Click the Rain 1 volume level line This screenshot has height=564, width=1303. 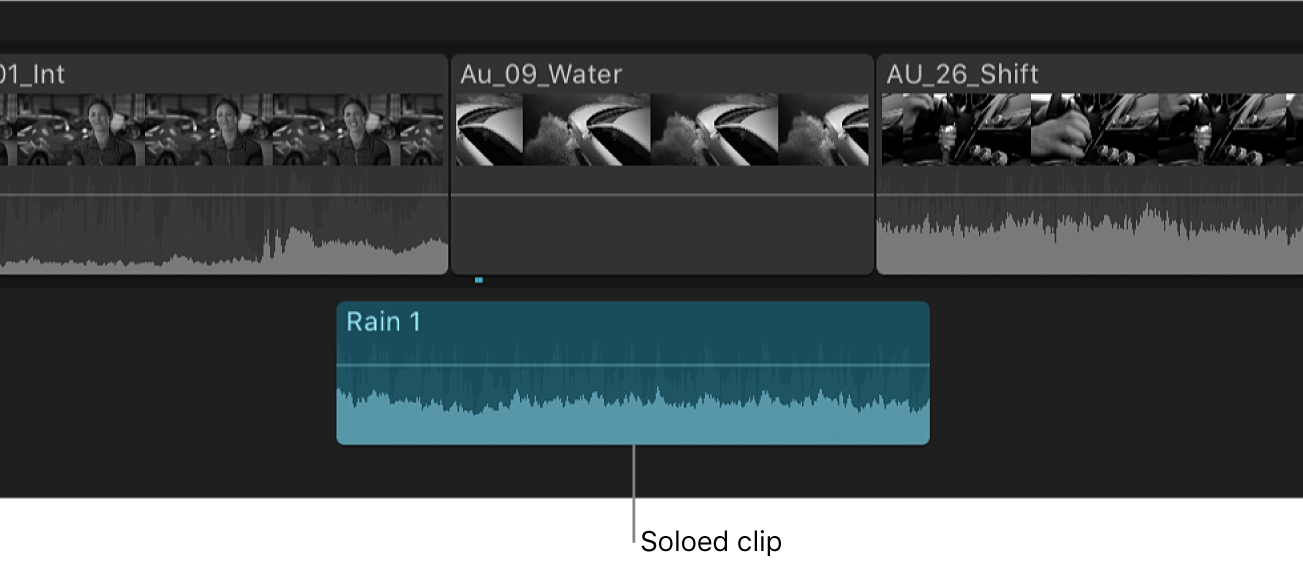click(x=633, y=366)
